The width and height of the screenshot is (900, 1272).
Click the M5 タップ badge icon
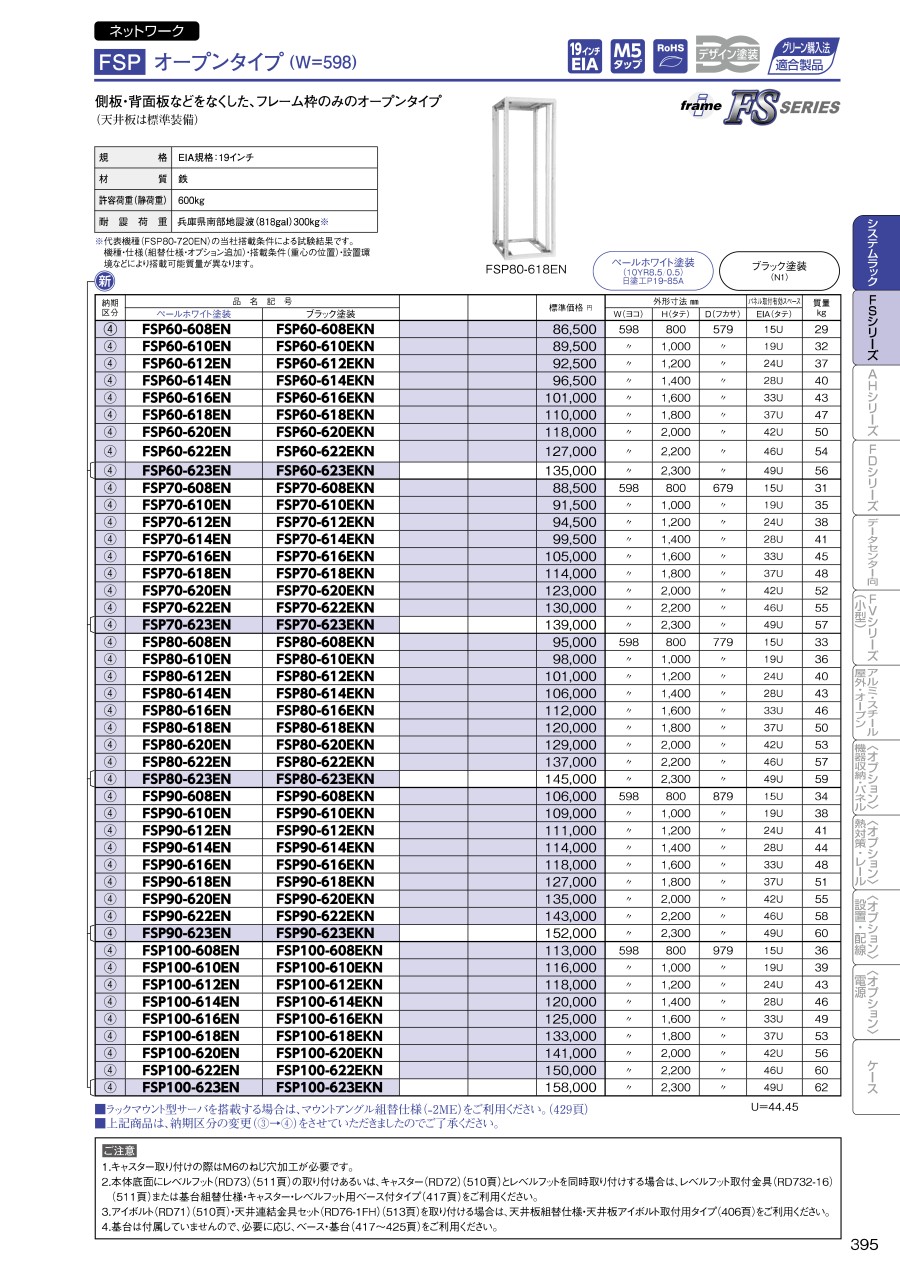click(627, 58)
